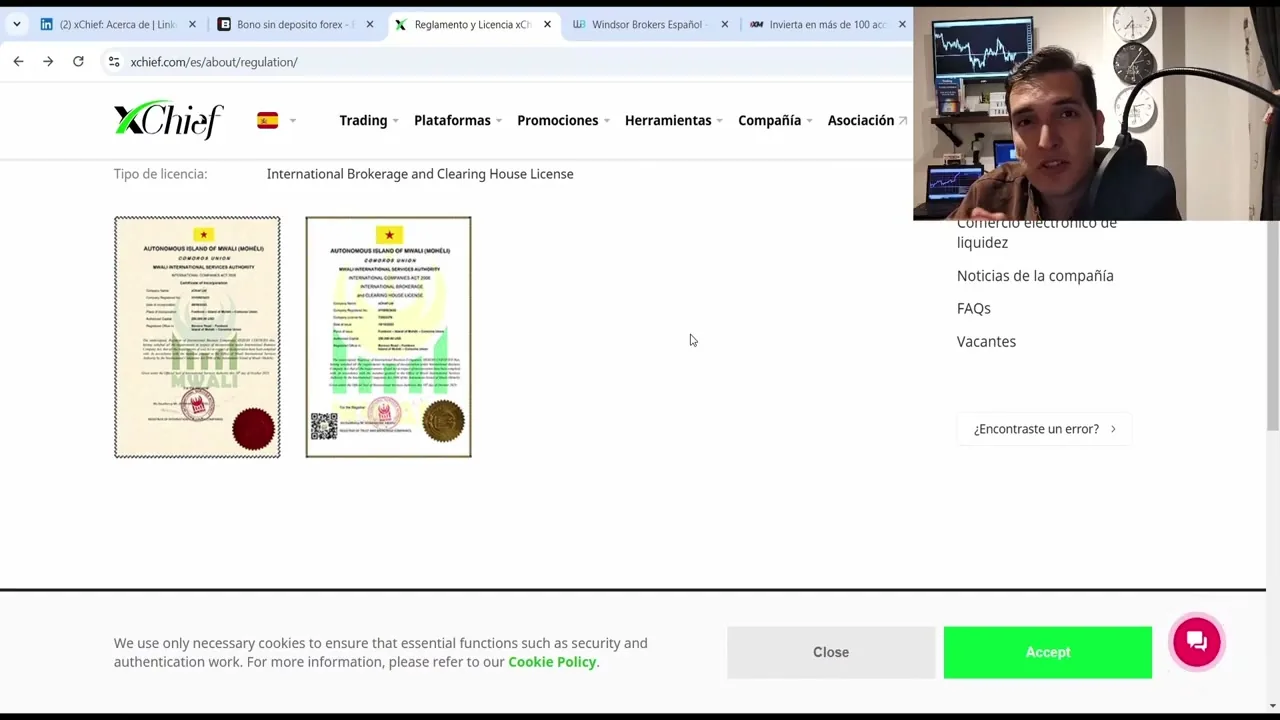
Task: Open the Plataformas menu
Action: tap(457, 120)
